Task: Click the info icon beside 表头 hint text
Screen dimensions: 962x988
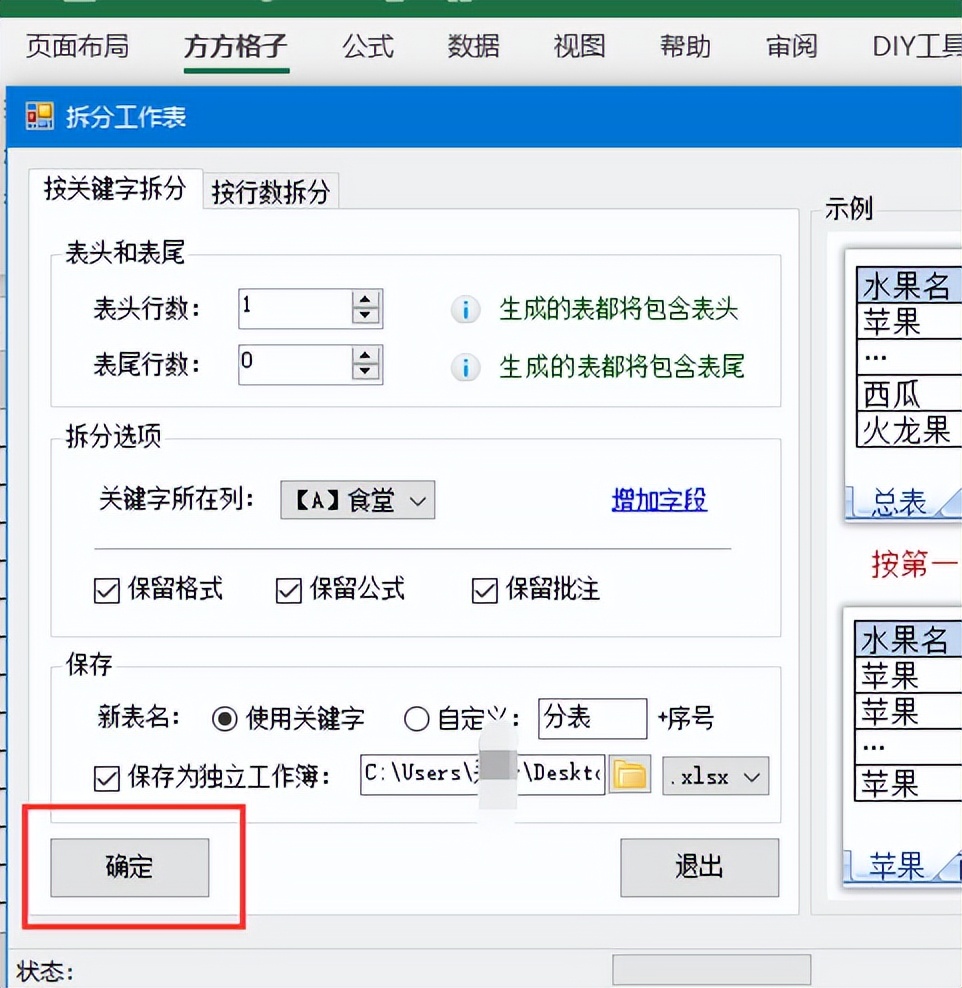Action: point(465,310)
